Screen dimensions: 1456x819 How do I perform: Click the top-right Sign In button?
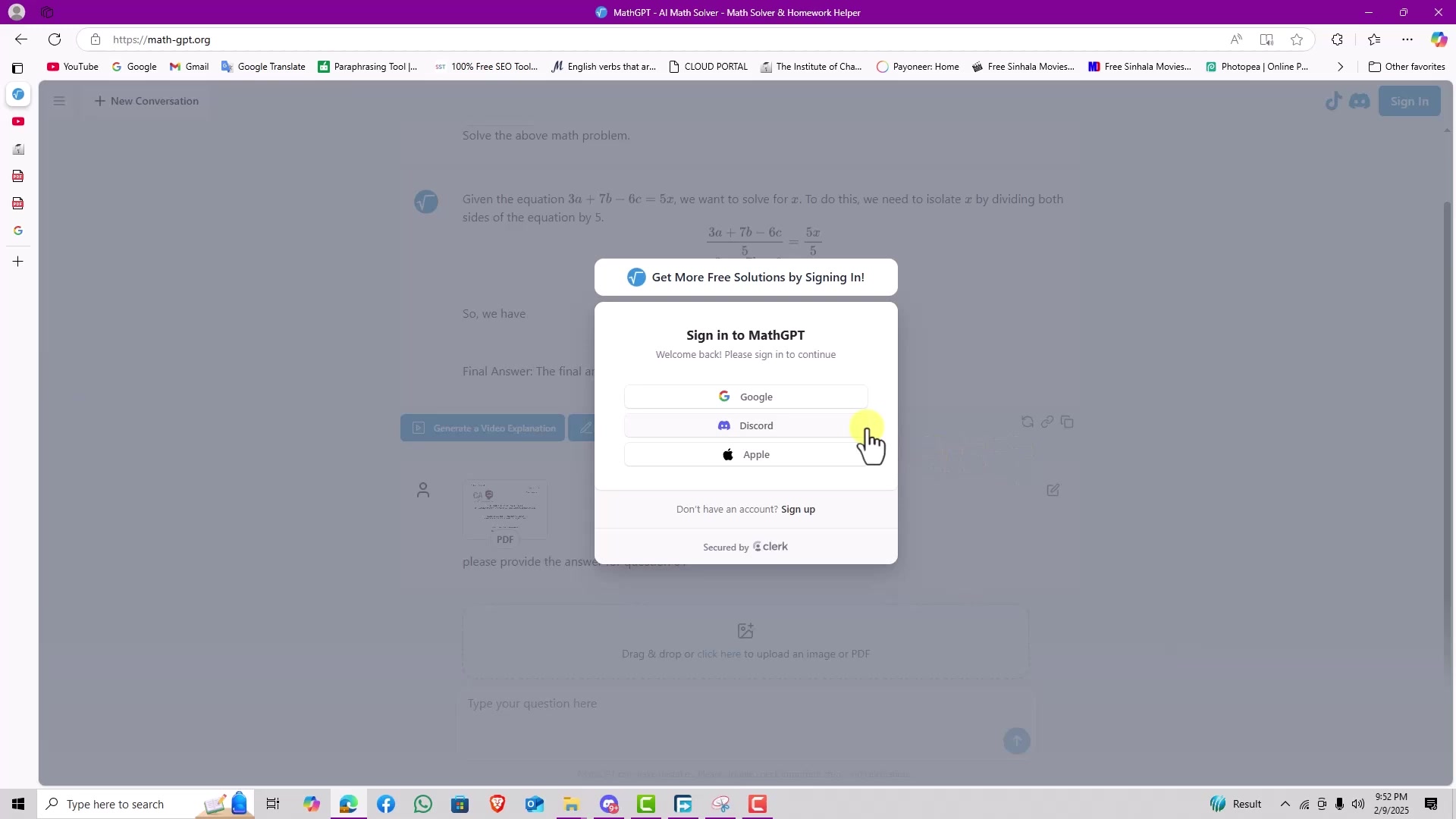click(1409, 102)
